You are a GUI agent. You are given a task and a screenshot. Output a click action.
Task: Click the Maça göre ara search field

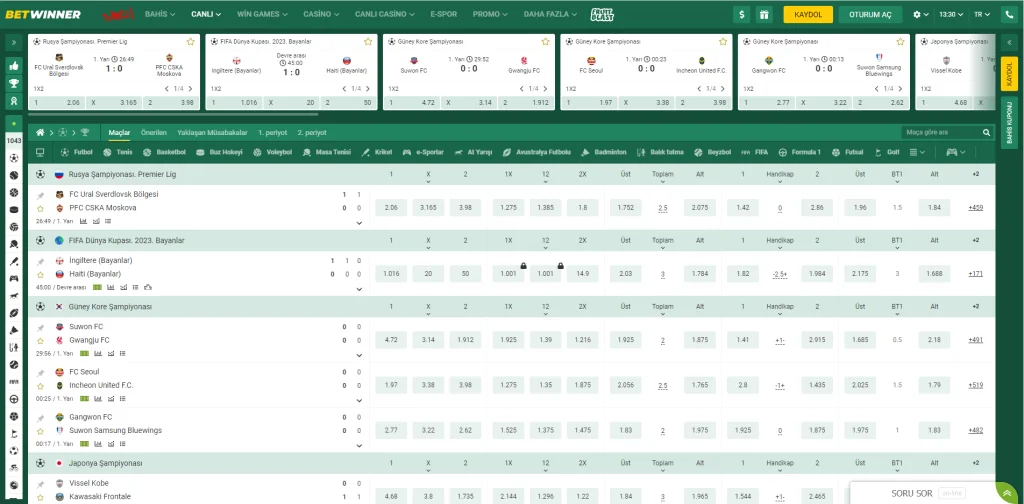click(940, 133)
